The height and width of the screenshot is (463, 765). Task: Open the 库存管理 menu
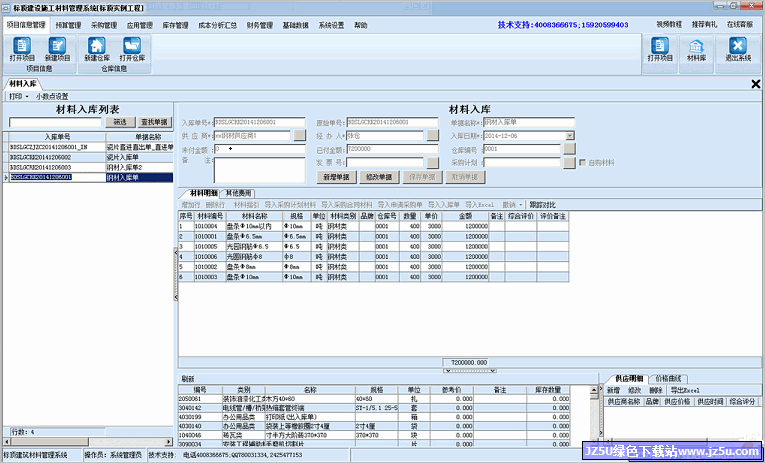point(175,25)
